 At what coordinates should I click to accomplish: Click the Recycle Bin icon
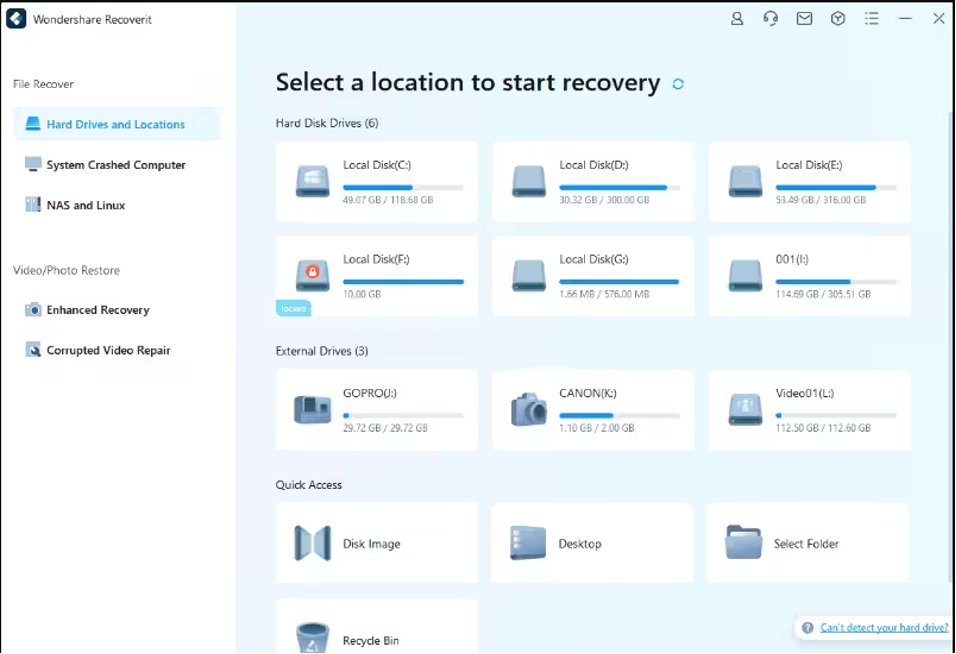click(313, 638)
